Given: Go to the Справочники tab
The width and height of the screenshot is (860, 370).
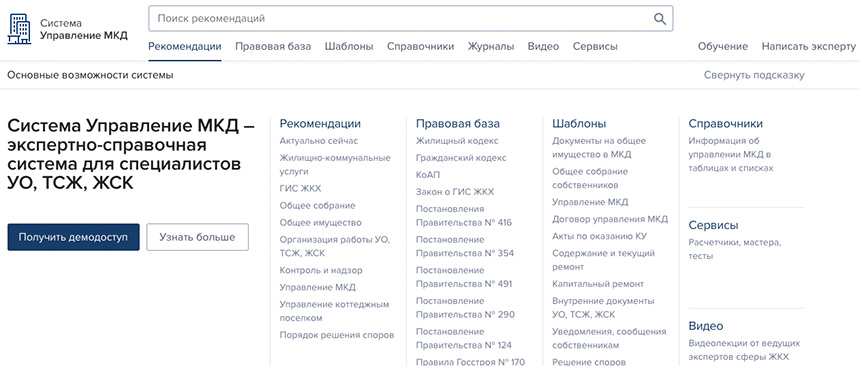Looking at the screenshot, I should [x=421, y=47].
